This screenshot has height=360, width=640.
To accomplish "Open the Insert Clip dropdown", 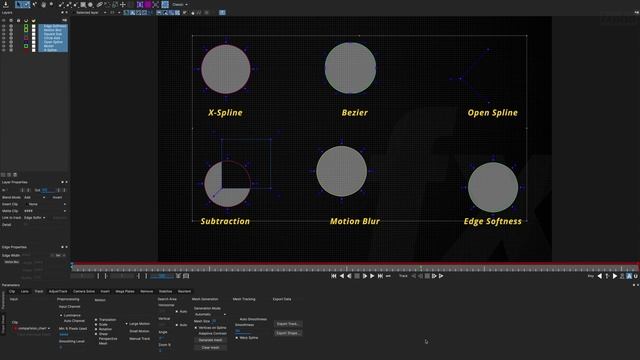I will click(47, 204).
